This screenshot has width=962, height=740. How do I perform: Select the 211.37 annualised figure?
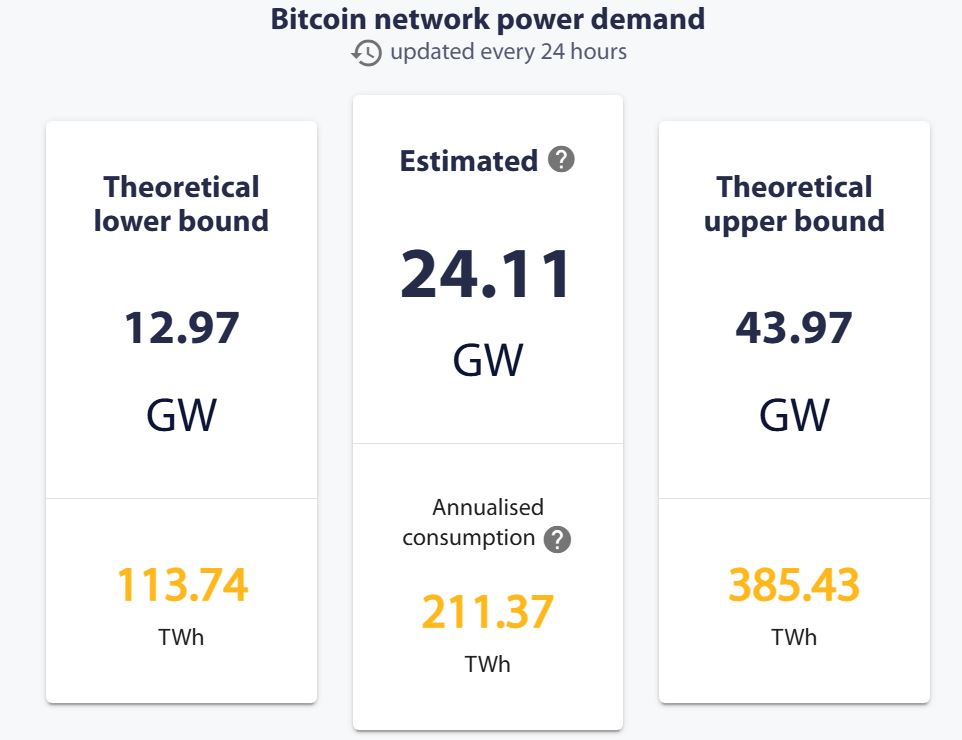[487, 612]
